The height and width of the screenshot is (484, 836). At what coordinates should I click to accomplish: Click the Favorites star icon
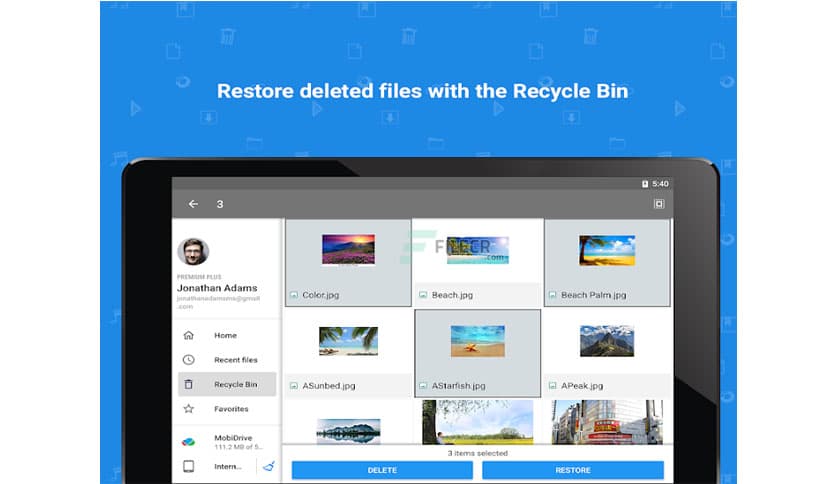click(189, 409)
